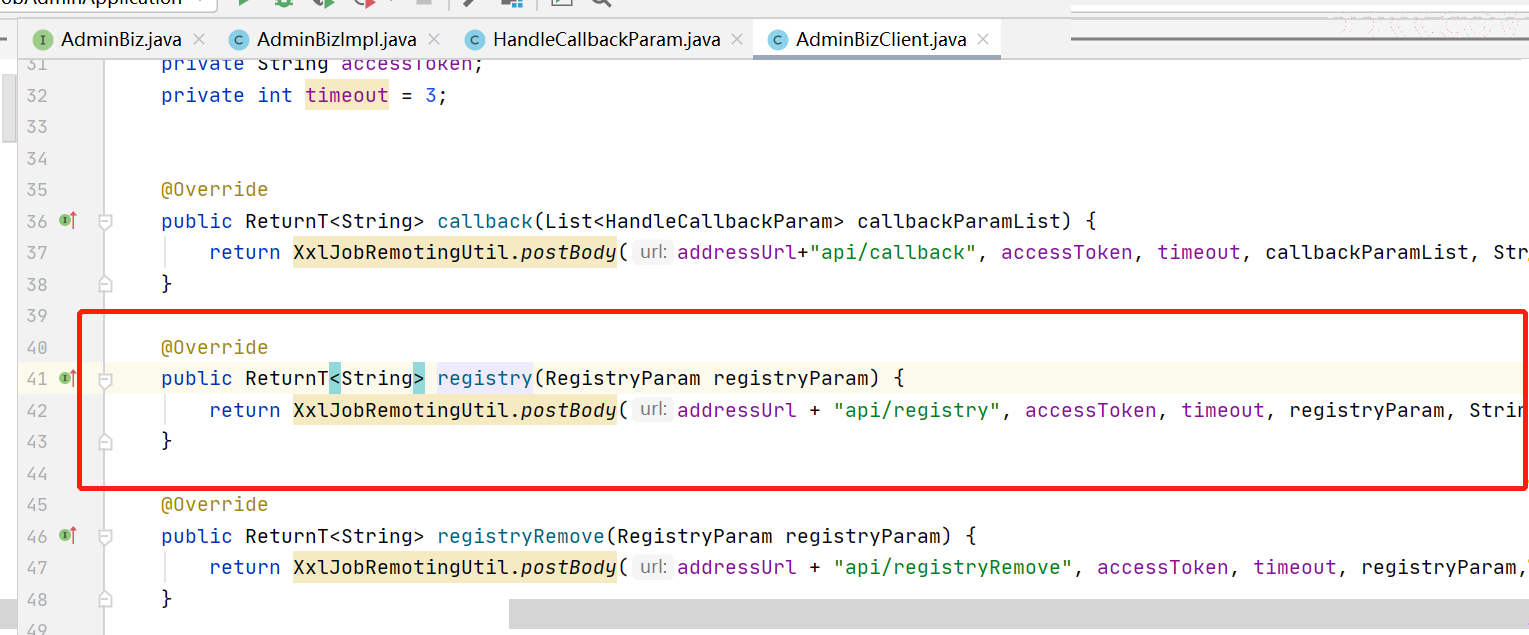1529x635 pixels.
Task: Switch to the HandleCallbackParam.java tab
Action: pyautogui.click(x=606, y=40)
